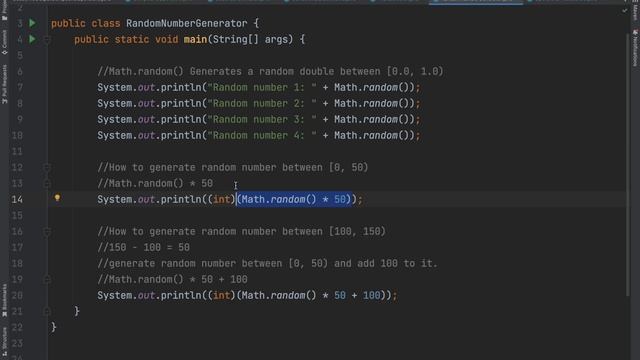Click the number 100 on line 20
This screenshot has height=360, width=640.
pyautogui.click(x=371, y=296)
